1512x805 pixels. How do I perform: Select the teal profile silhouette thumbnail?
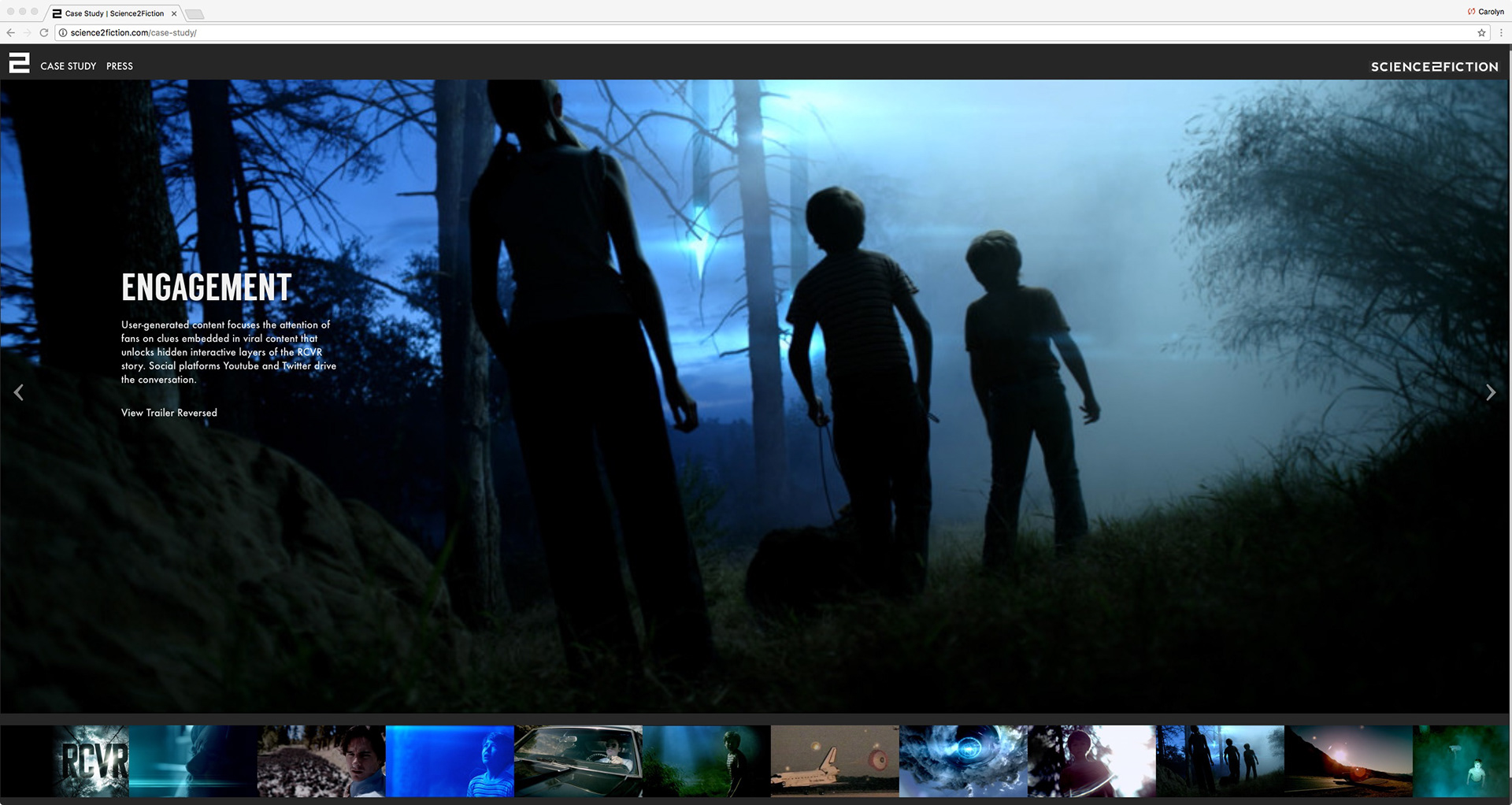coord(193,761)
